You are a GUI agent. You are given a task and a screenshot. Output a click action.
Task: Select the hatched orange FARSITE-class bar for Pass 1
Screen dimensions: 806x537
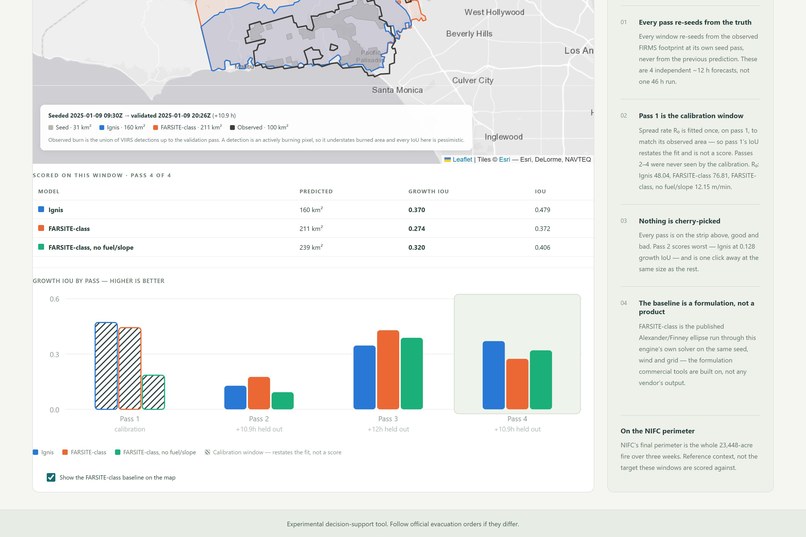[x=130, y=368]
